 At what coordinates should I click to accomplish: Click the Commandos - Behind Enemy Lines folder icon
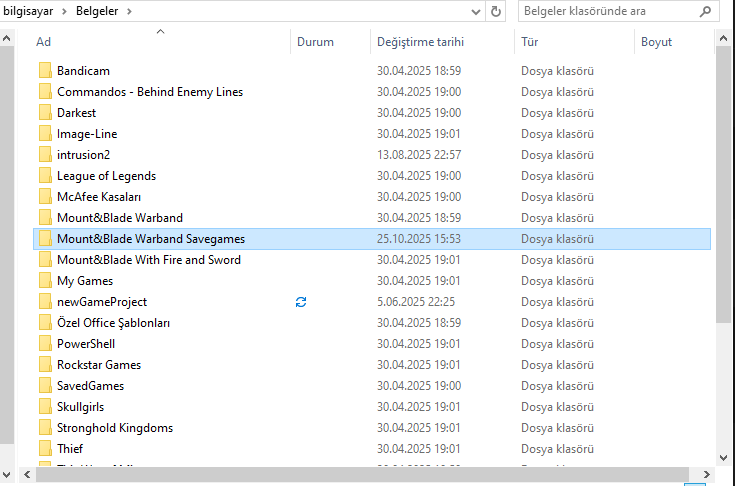(x=45, y=92)
